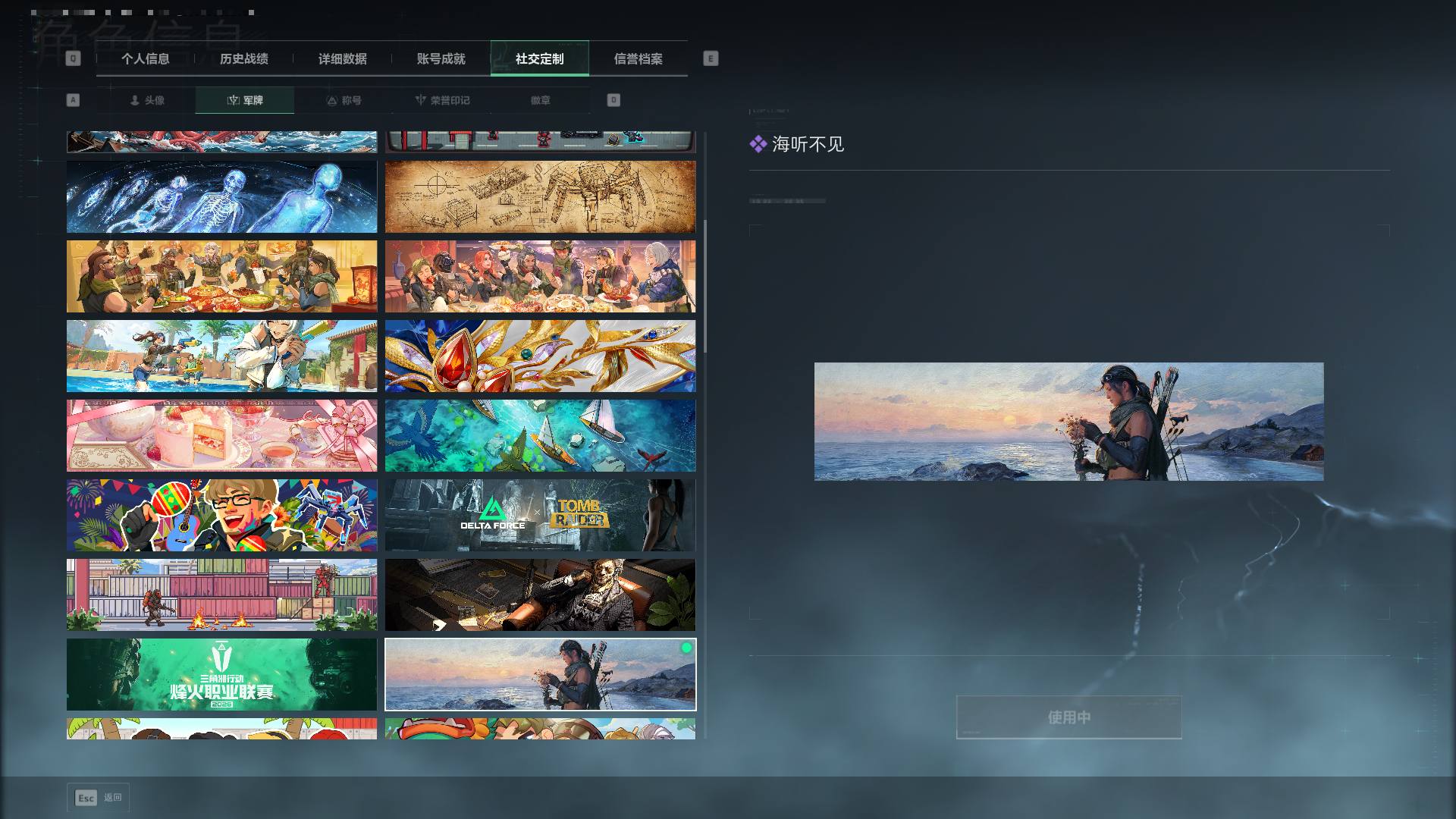Click the Q previous-tab key icon
This screenshot has width=1456, height=819.
[x=73, y=58]
